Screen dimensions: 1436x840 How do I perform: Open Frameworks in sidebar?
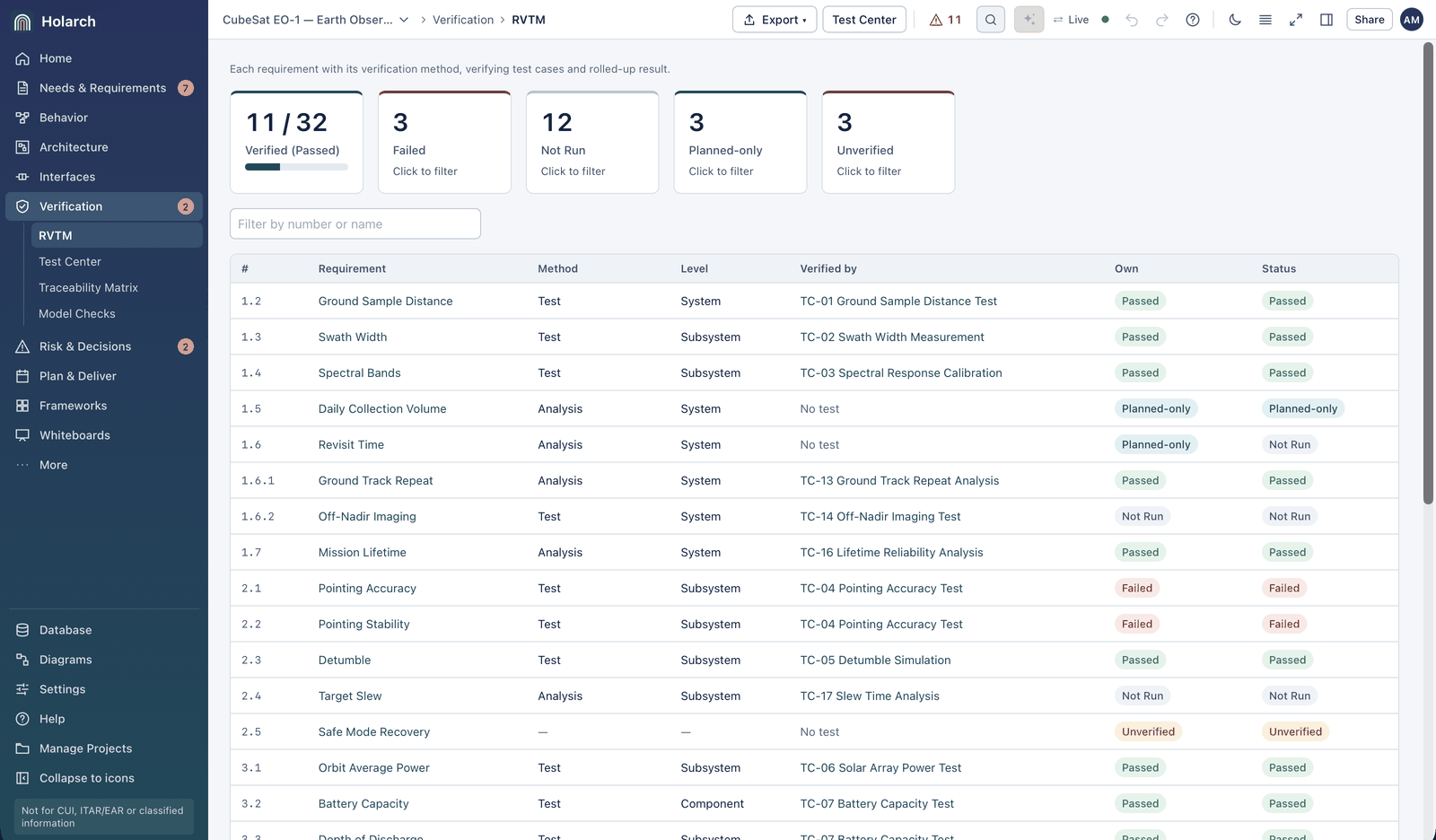[x=104, y=406]
